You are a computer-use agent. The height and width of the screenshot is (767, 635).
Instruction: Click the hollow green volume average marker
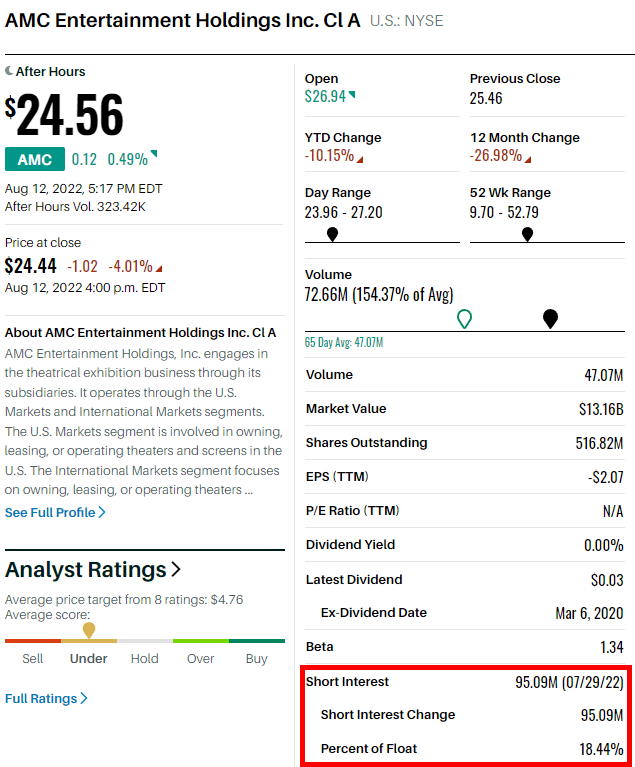pos(464,319)
